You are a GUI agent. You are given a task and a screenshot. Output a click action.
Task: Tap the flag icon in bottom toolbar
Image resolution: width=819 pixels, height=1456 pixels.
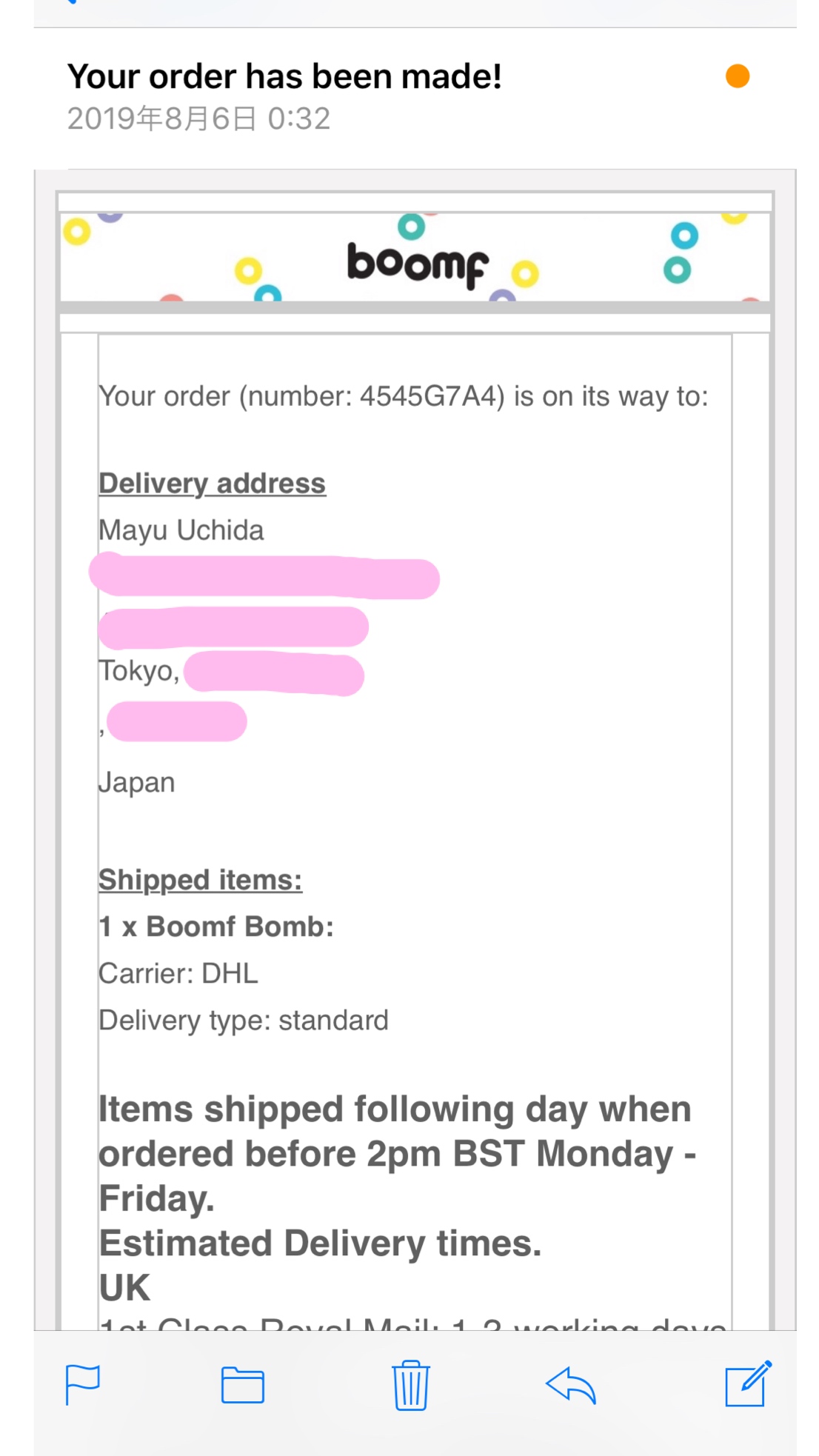(82, 1384)
